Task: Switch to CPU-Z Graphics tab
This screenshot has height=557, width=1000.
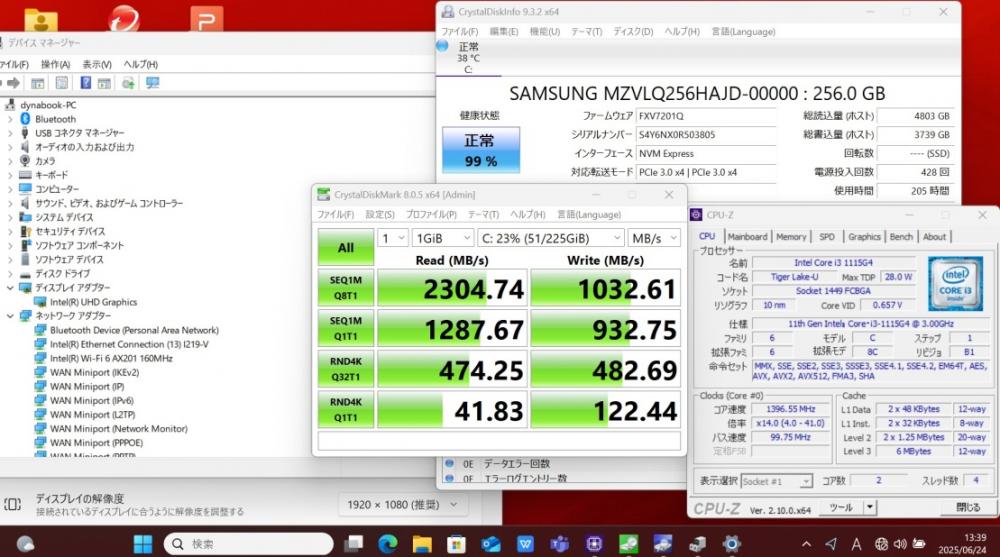Action: [864, 237]
